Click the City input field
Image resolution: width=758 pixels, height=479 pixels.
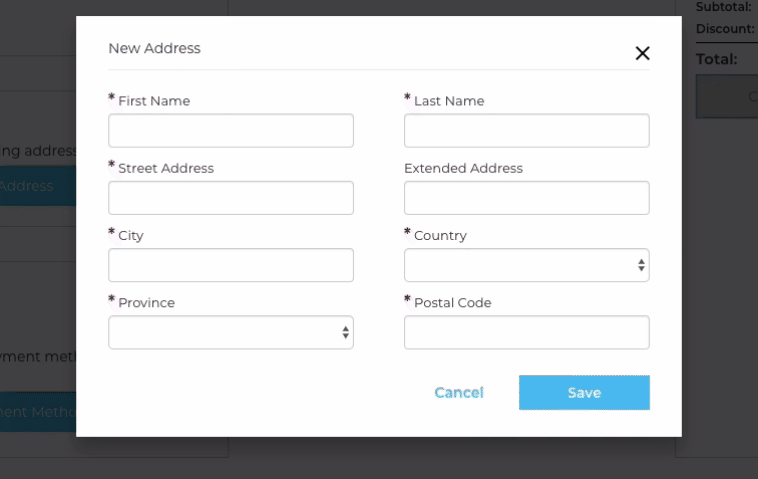231,265
